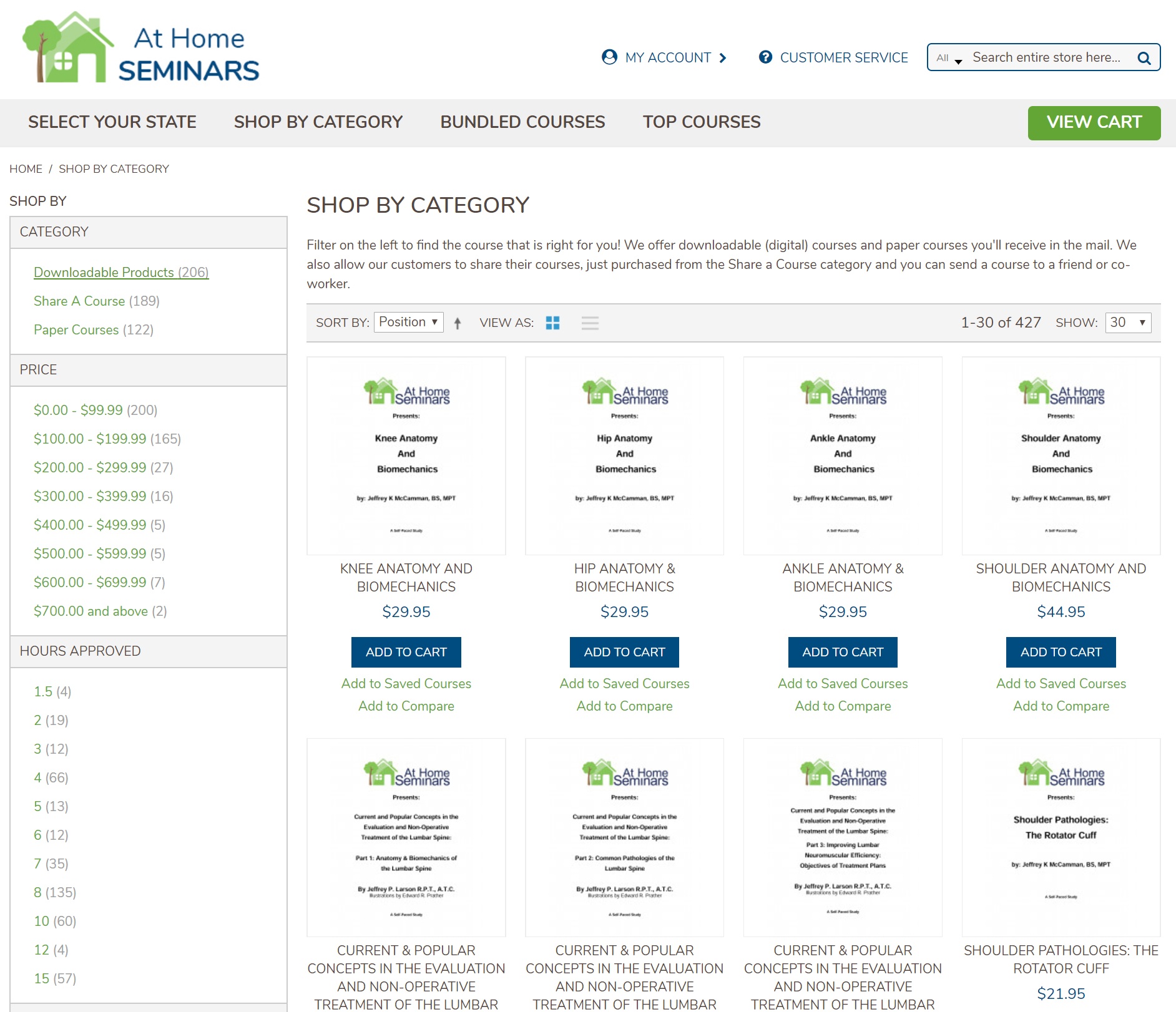Switch to grid view icon
The width and height of the screenshot is (1176, 1012).
coord(552,323)
